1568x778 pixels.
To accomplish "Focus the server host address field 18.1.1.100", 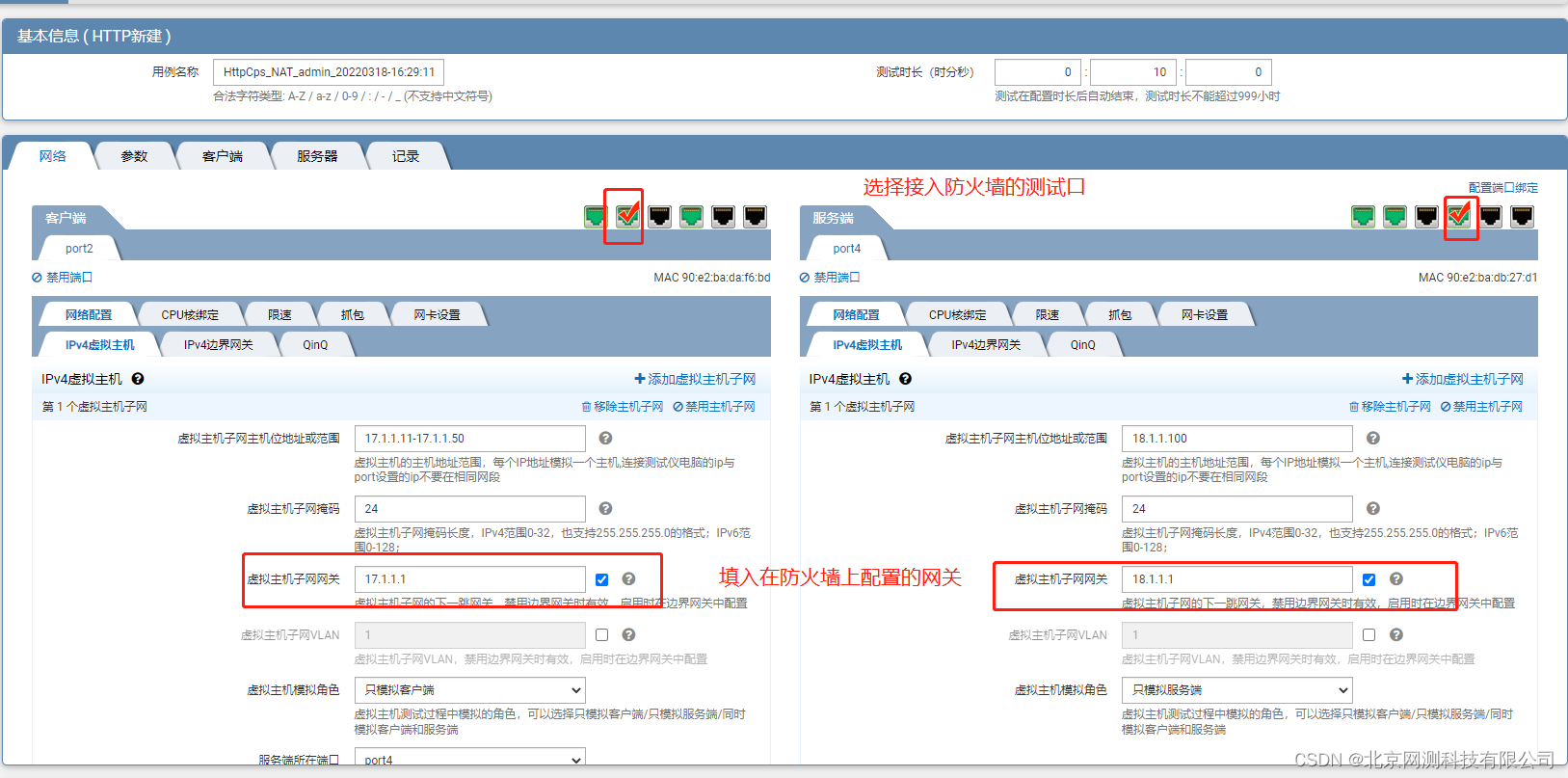I will 1237,439.
